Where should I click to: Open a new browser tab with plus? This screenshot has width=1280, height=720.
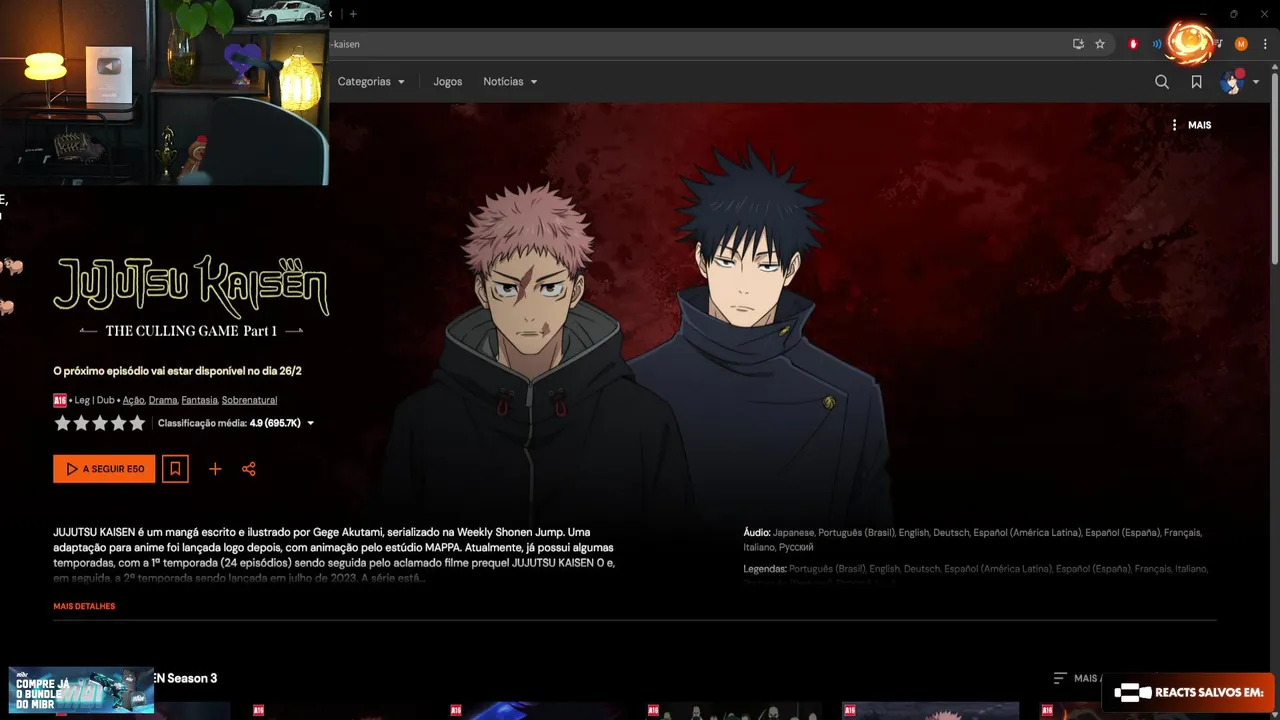coord(353,14)
